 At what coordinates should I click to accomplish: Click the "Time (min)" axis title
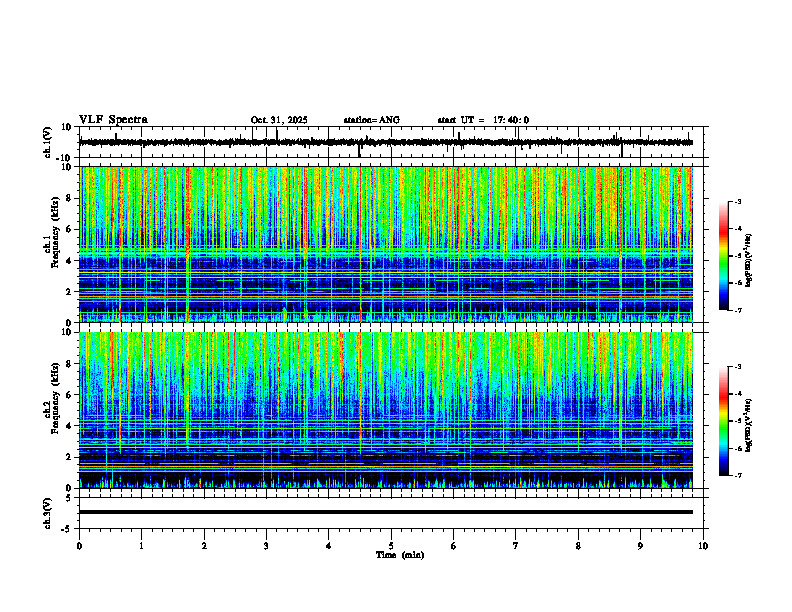(400, 555)
